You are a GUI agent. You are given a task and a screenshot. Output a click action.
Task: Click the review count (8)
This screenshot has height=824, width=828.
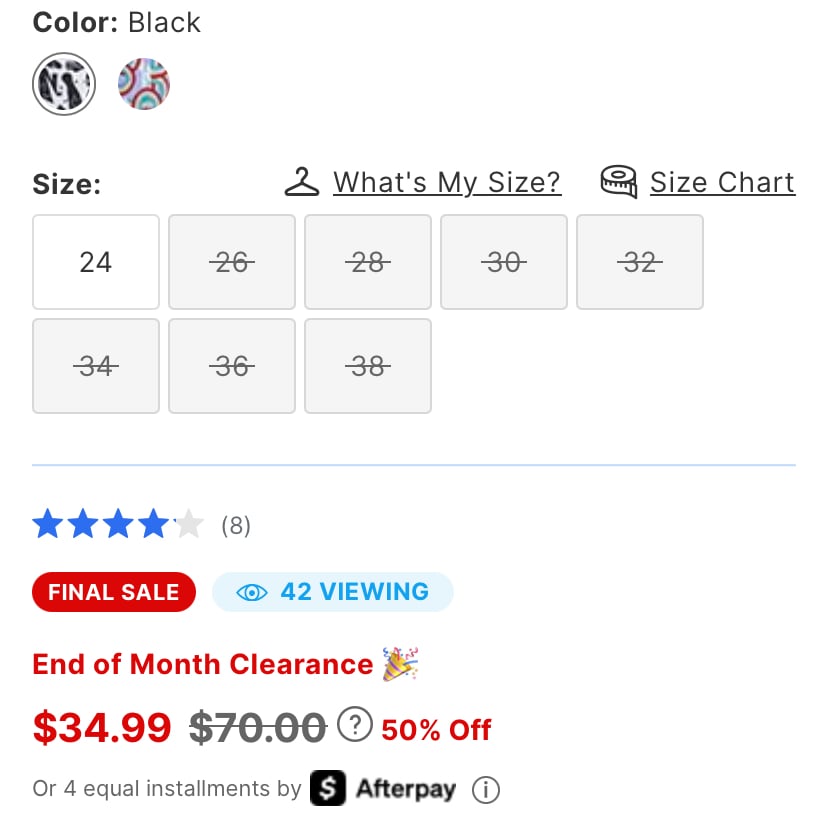click(236, 526)
